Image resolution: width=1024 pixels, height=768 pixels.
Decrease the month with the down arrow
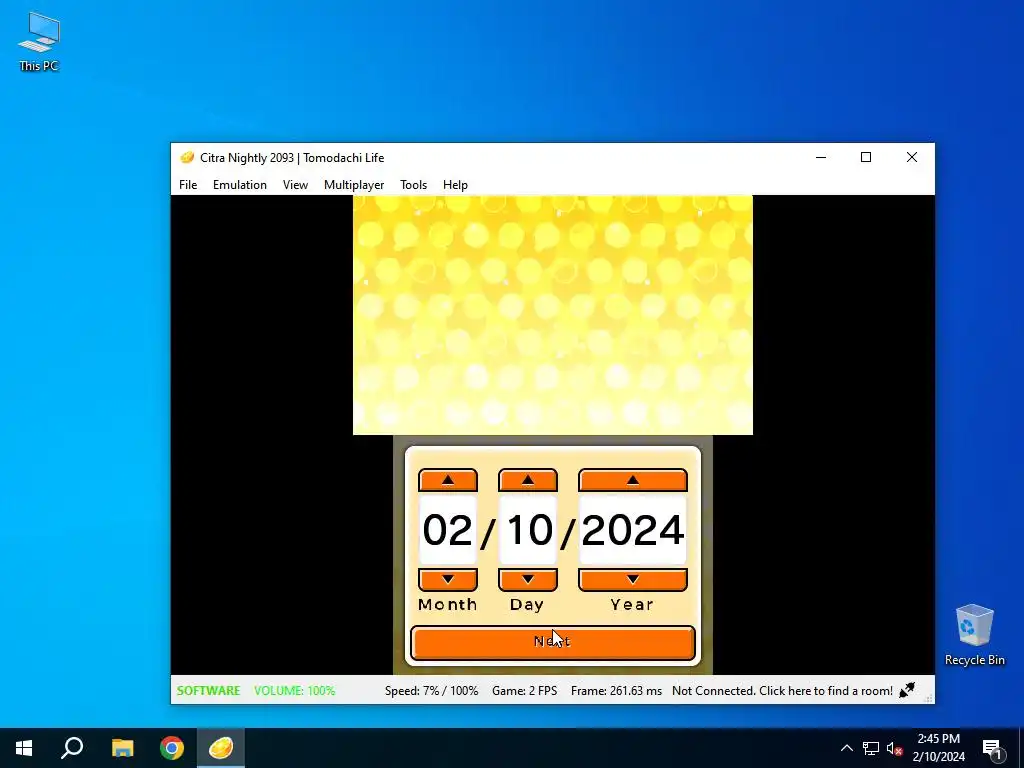(447, 579)
